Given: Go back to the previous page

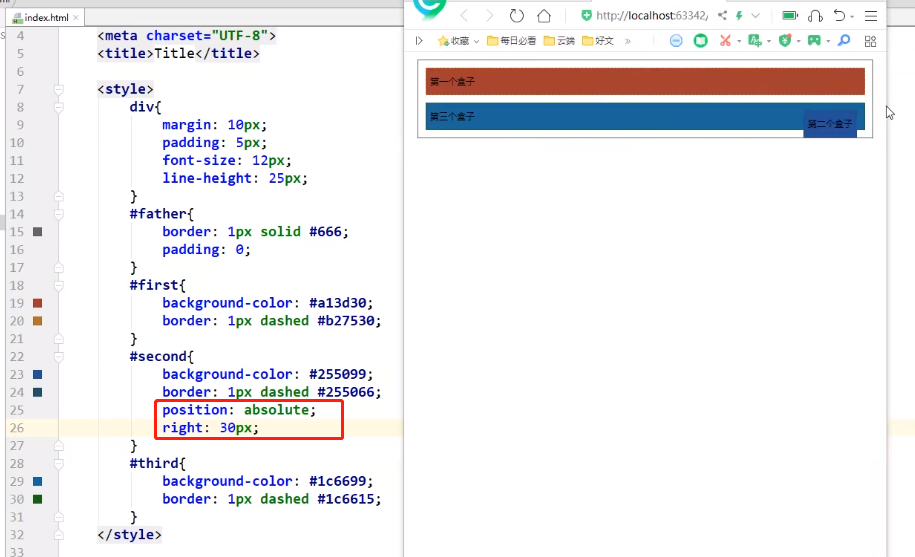Looking at the screenshot, I should click(465, 16).
